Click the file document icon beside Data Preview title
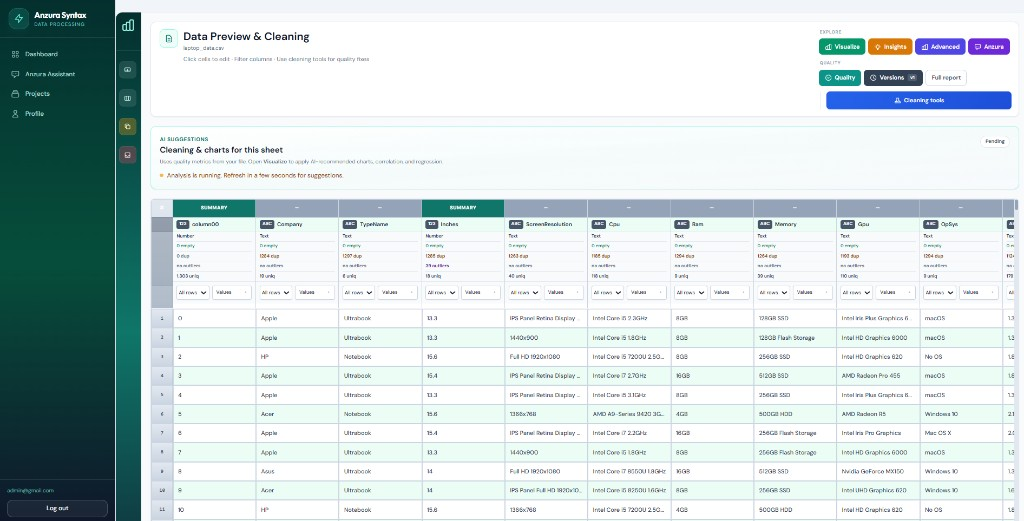 click(169, 39)
